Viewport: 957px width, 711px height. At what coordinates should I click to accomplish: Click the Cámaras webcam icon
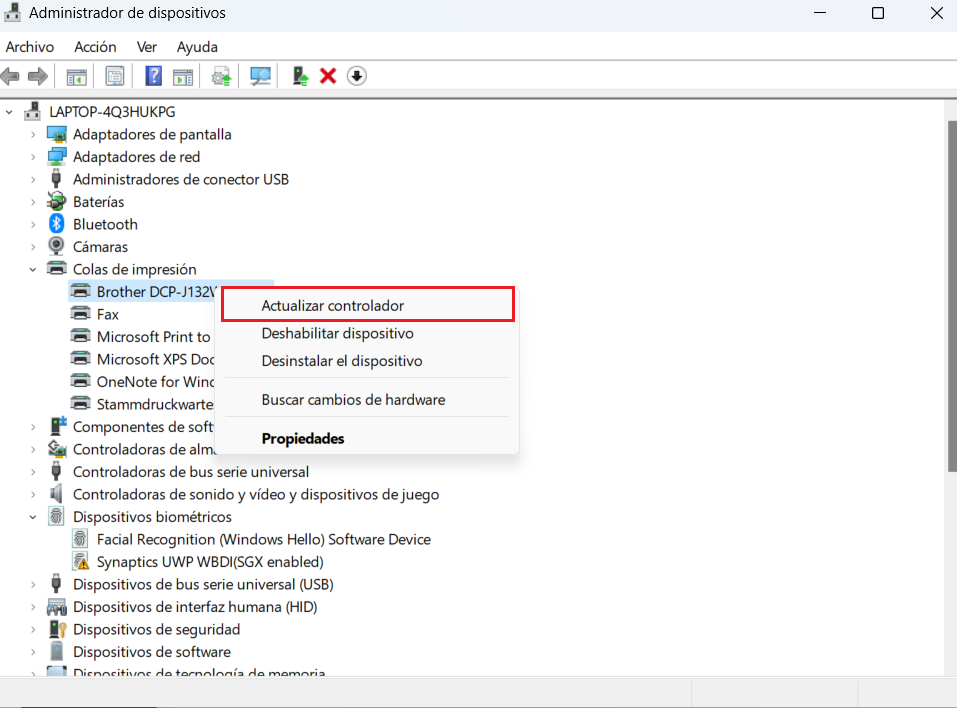[56, 247]
